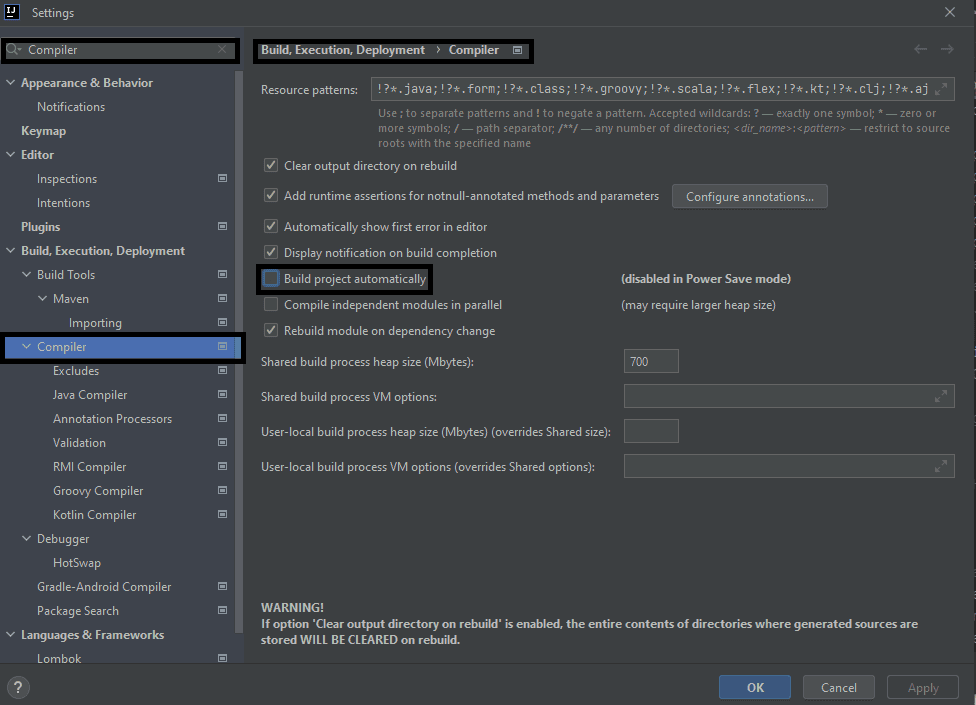Select Notifications in settings tree
This screenshot has width=976, height=705.
pos(71,106)
